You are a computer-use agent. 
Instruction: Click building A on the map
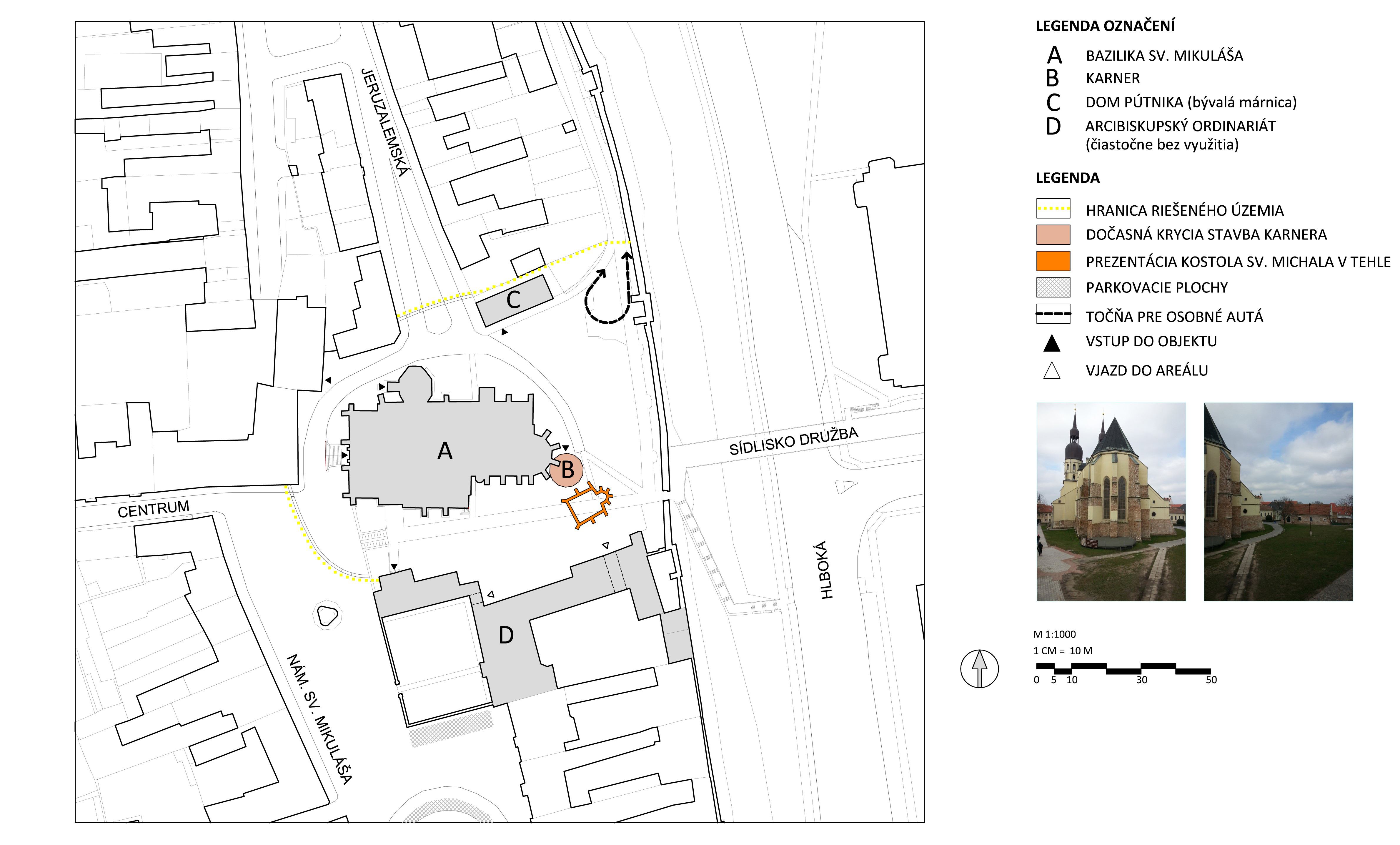[x=444, y=451]
